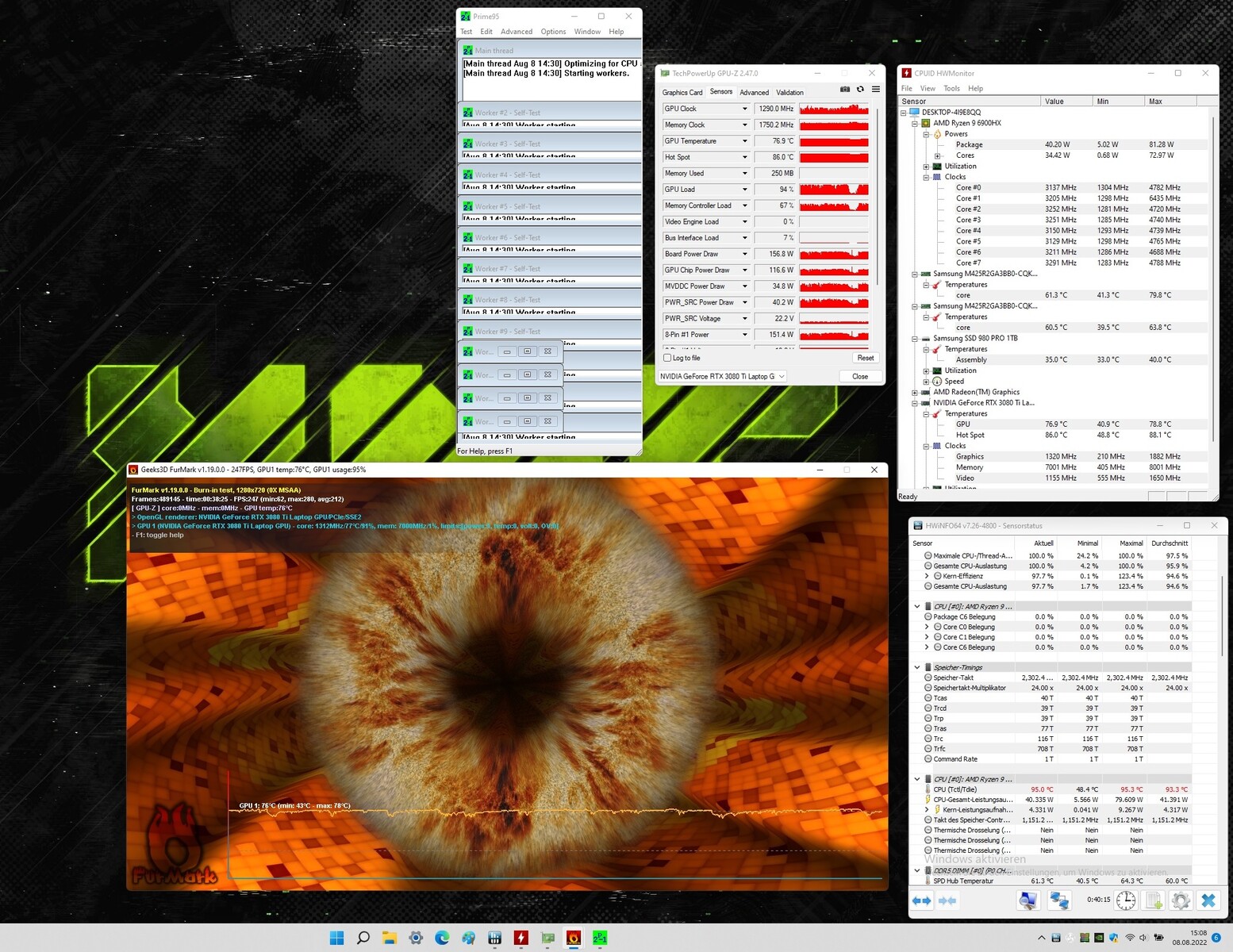The image size is (1233, 952).
Task: Switch to GPU-Z via its taskbar icon
Action: (x=547, y=938)
